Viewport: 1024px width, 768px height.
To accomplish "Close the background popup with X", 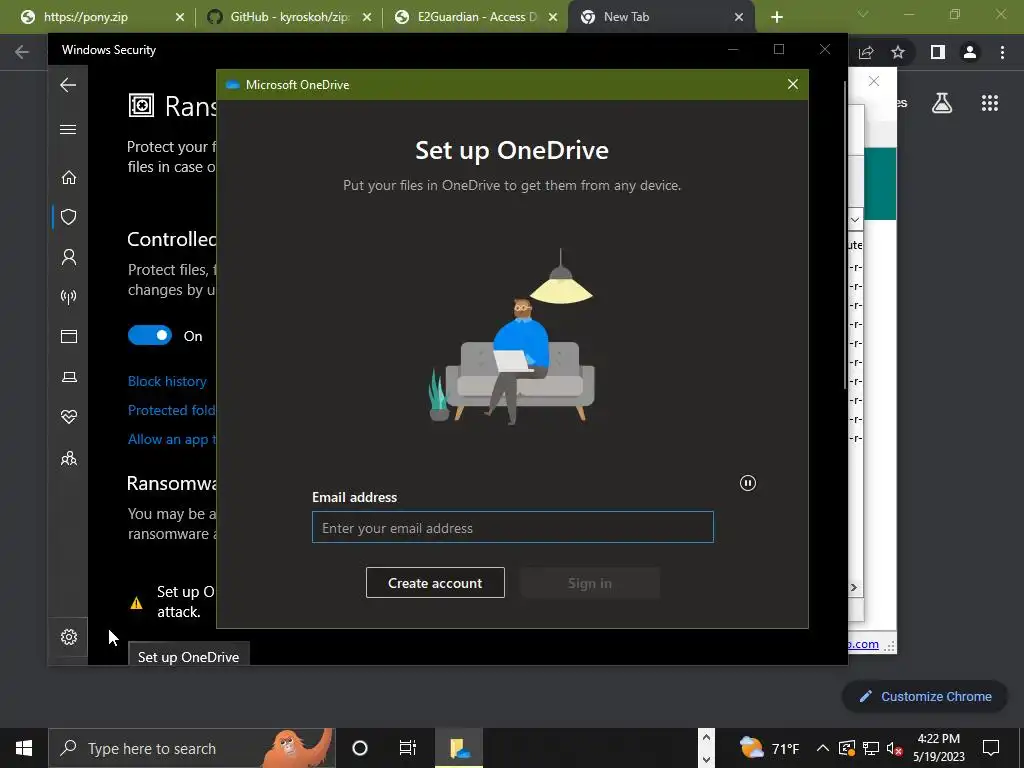I will coord(874,81).
